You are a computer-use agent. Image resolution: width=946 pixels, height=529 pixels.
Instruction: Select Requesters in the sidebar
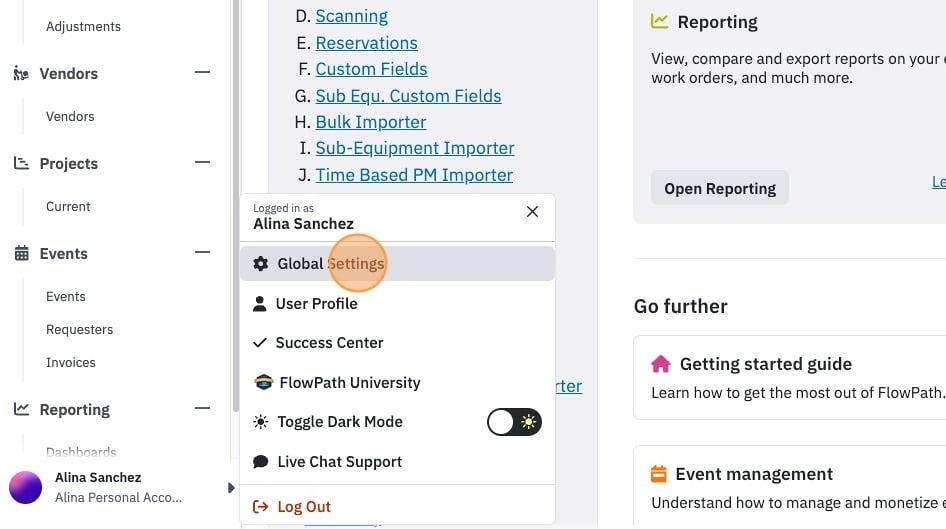tap(80, 329)
